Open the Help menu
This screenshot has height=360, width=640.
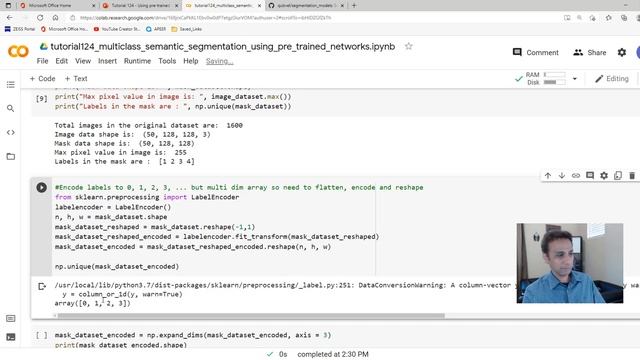(x=191, y=61)
